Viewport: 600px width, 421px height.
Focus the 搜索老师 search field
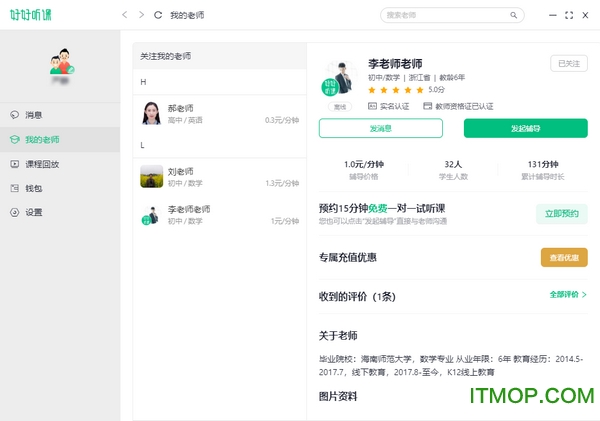[x=452, y=15]
